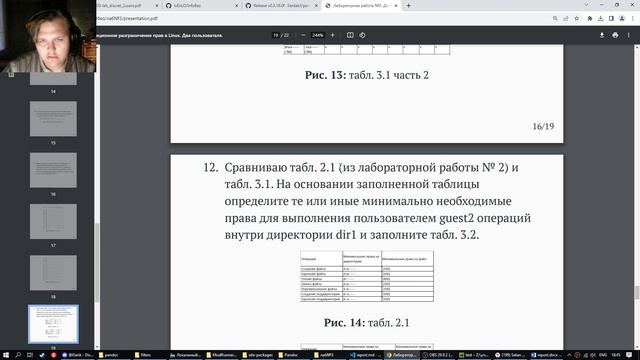Click the thumbnail sidebar scrollbar
640x360 pixels.
pyautogui.click(x=97, y=263)
